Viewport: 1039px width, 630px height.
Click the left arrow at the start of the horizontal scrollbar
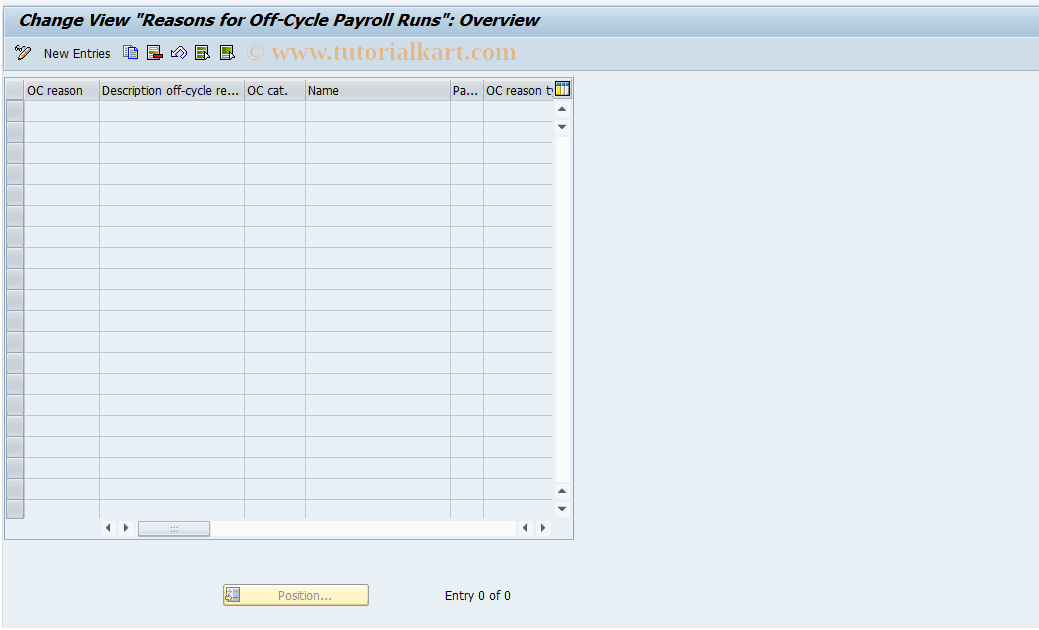click(x=108, y=528)
